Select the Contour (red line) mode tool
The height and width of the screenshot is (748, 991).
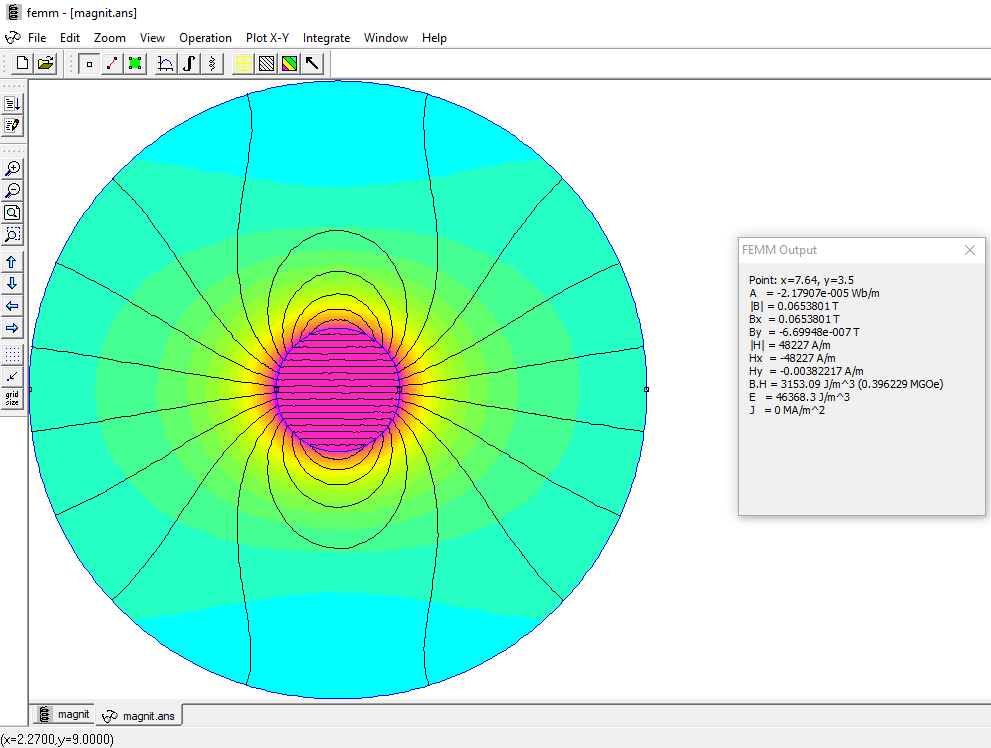(112, 64)
